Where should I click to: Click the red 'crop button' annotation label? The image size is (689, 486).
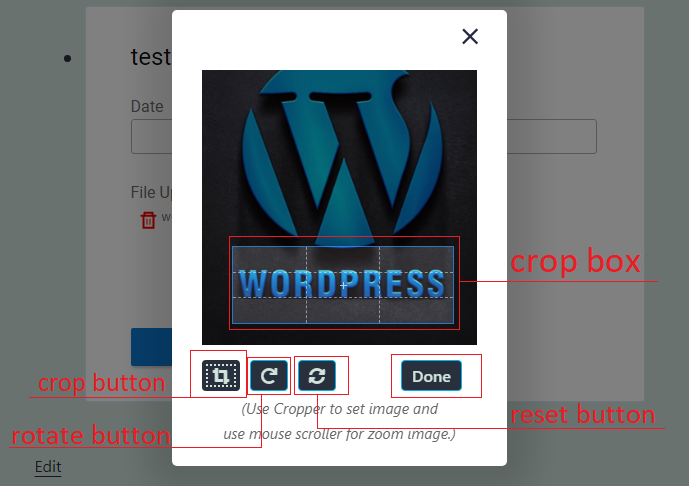pos(101,384)
